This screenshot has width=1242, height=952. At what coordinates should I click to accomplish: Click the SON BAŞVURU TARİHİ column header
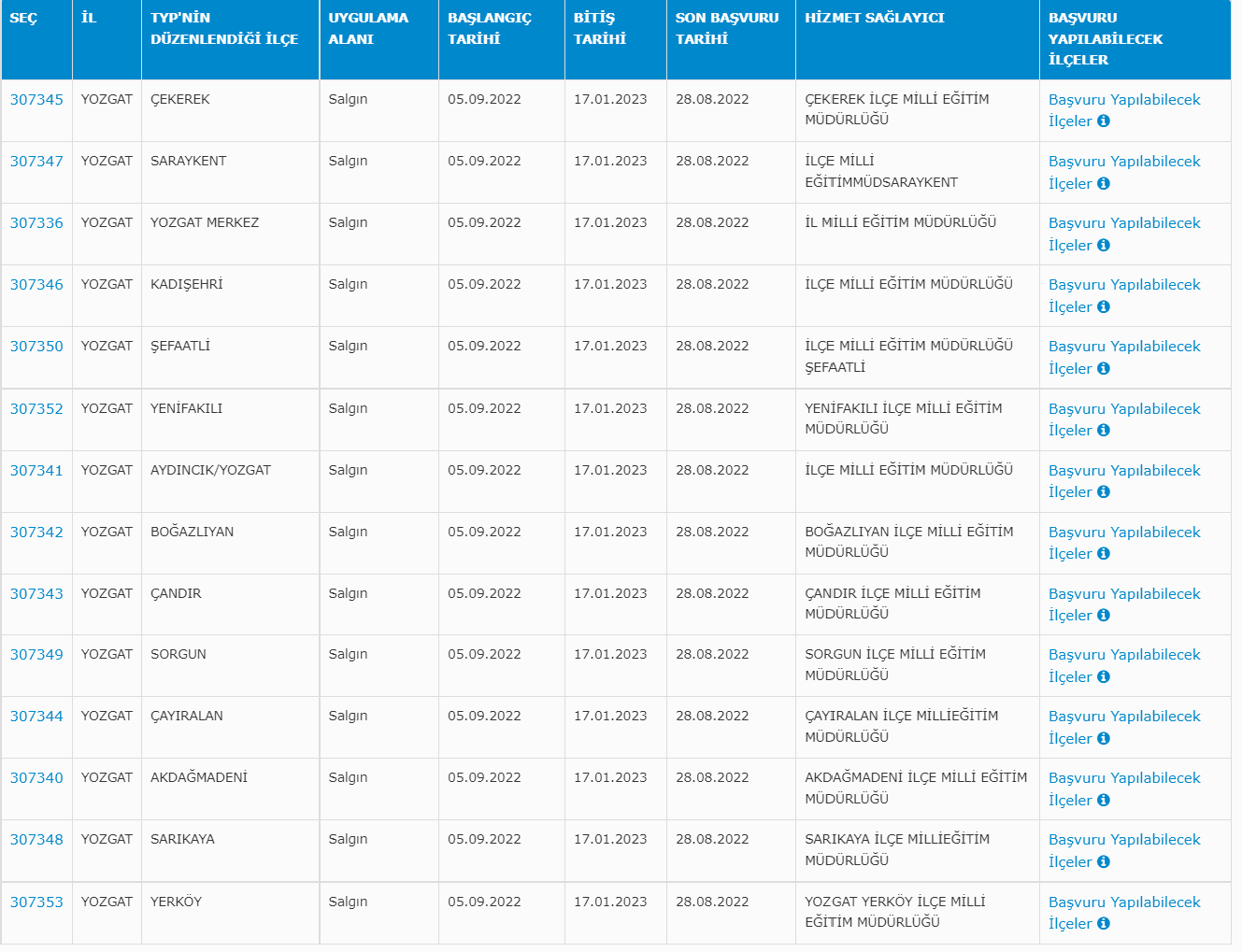[726, 29]
